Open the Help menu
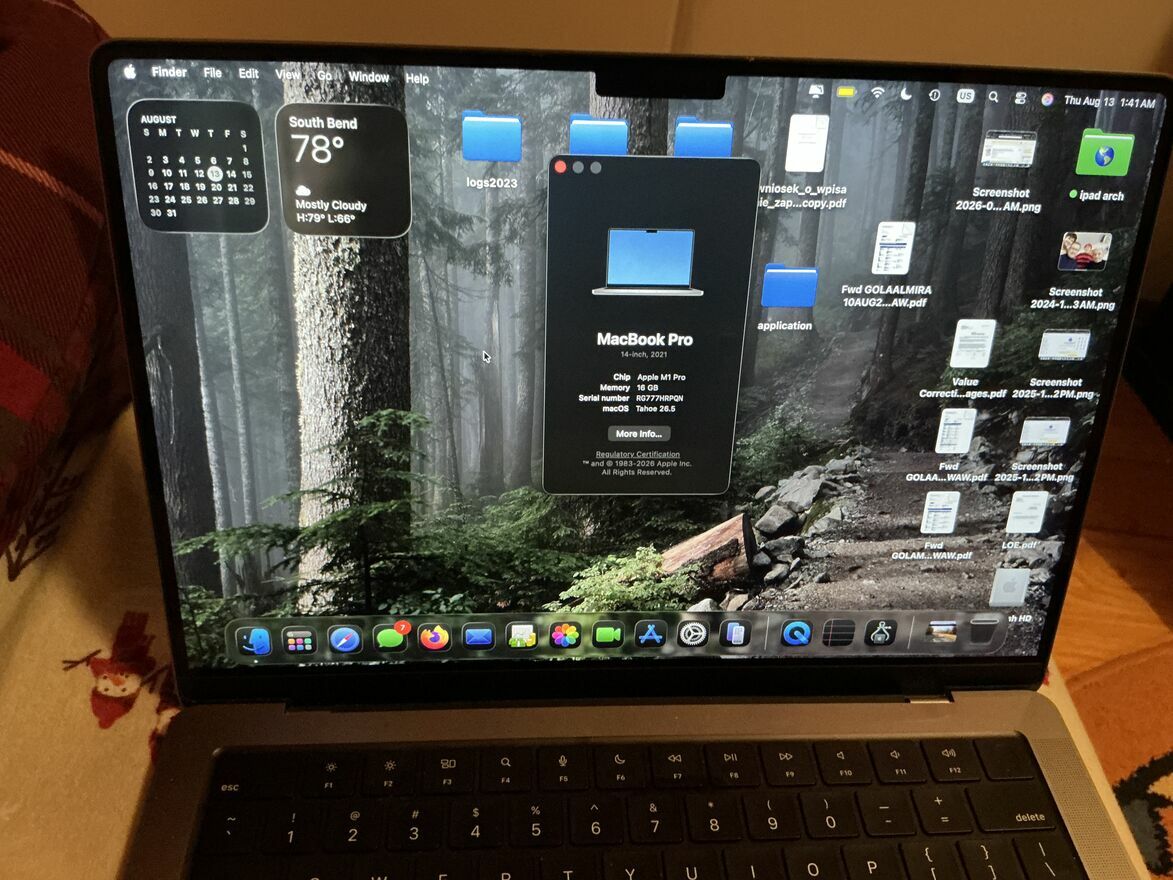This screenshot has height=880, width=1173. (417, 78)
